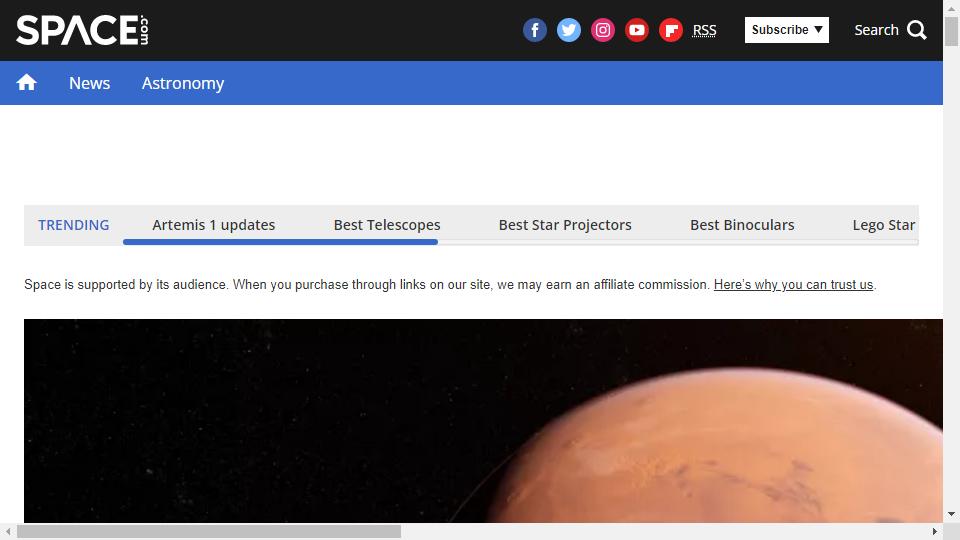Click the Mars planet article image
The height and width of the screenshot is (540, 960).
click(x=483, y=421)
